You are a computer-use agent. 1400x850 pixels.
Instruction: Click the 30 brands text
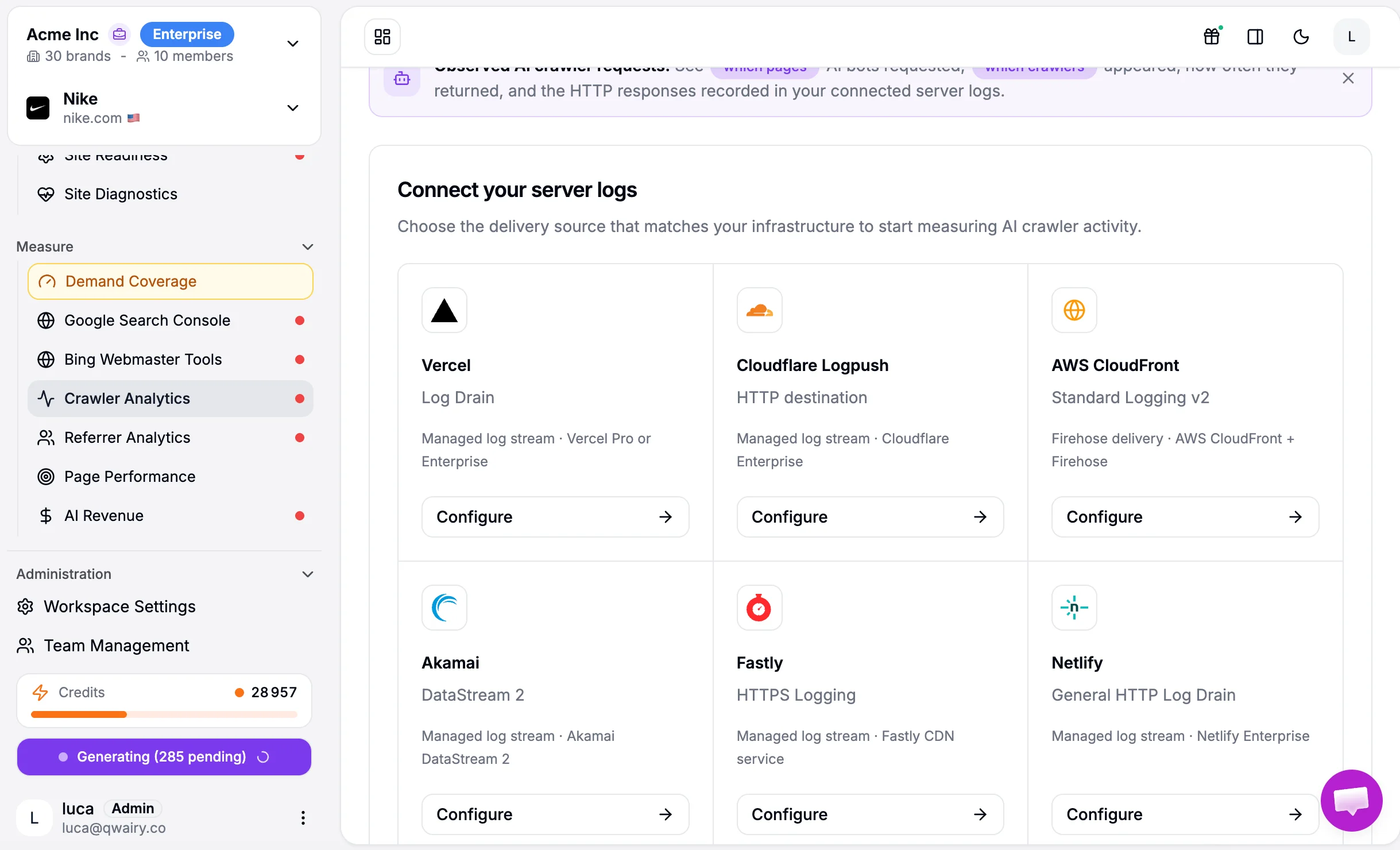[78, 56]
